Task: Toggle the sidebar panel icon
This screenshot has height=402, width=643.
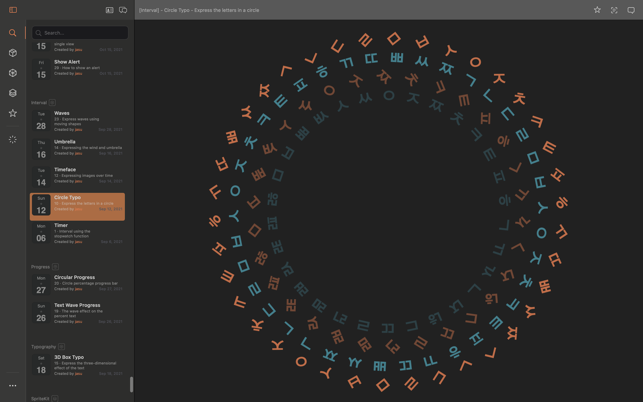Action: (13, 10)
